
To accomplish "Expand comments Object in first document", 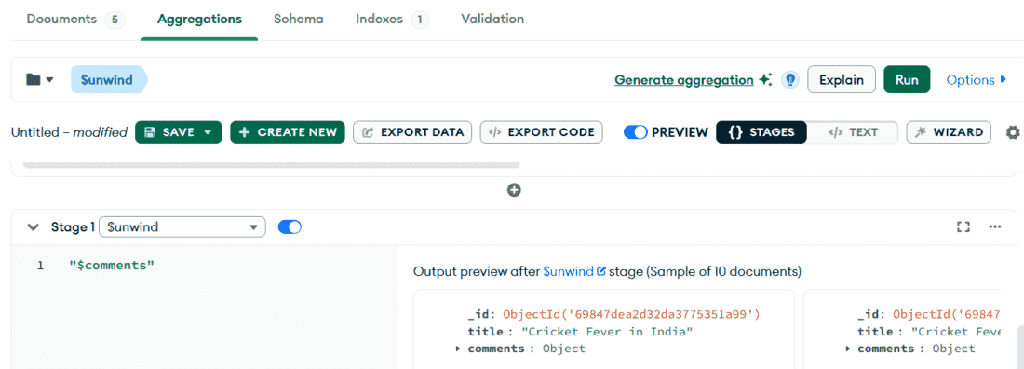I will pos(458,349).
